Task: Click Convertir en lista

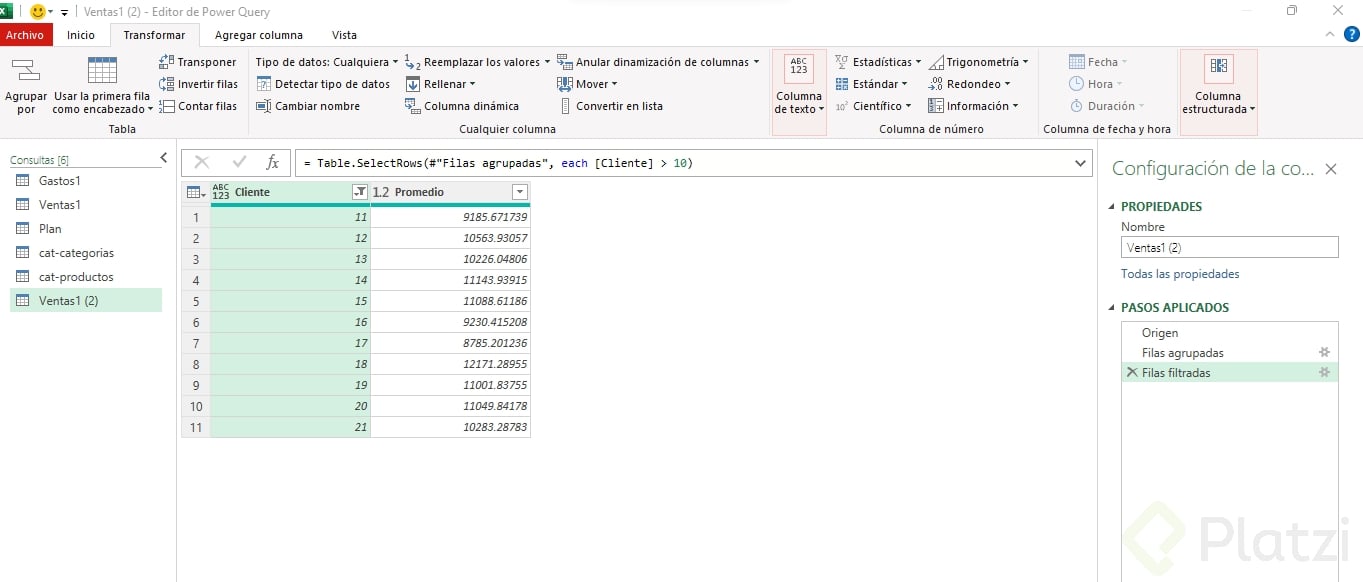Action: [x=610, y=106]
